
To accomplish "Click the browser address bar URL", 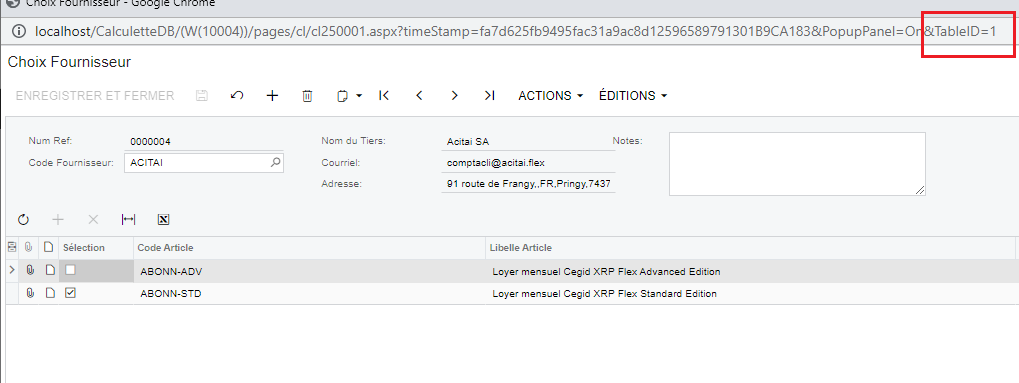I will click(515, 31).
